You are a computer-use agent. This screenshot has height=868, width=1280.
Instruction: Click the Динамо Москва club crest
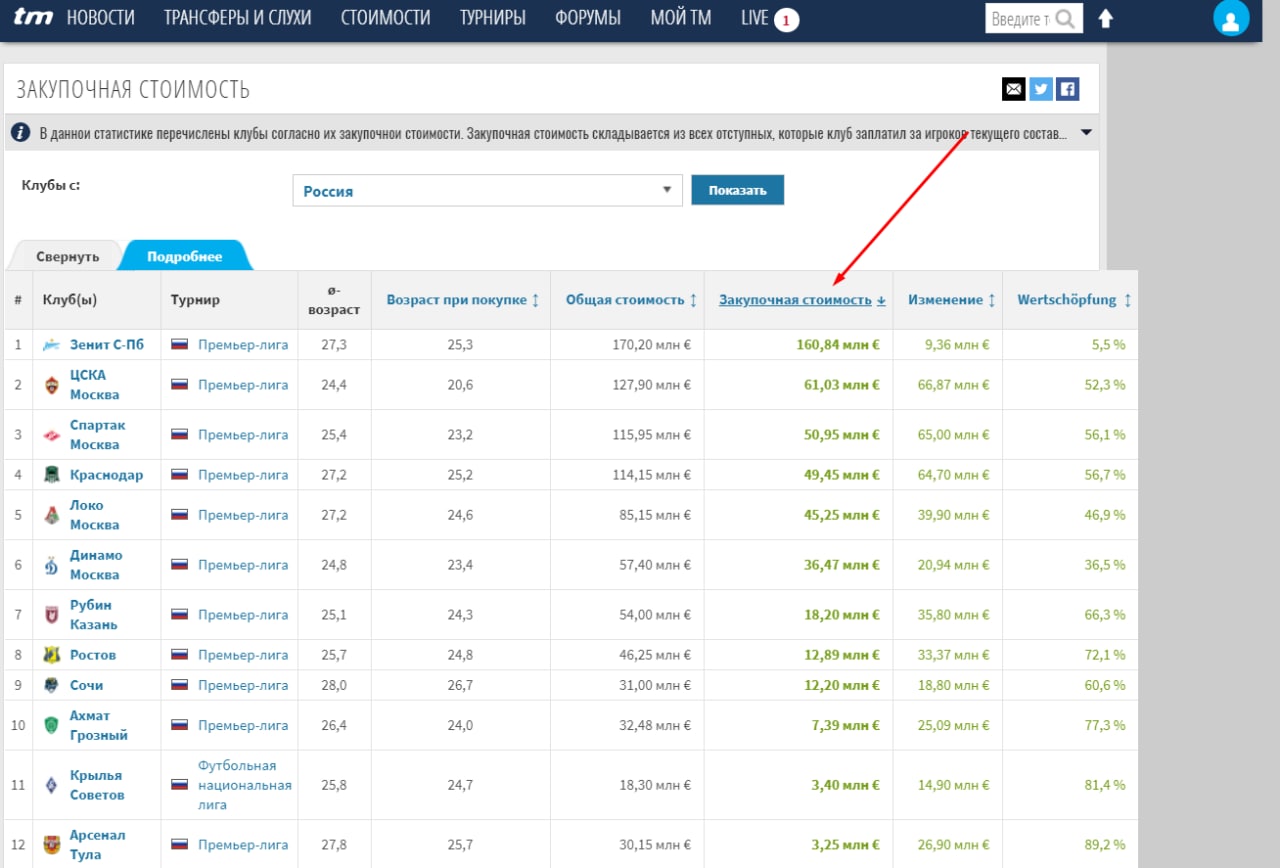pyautogui.click(x=52, y=565)
